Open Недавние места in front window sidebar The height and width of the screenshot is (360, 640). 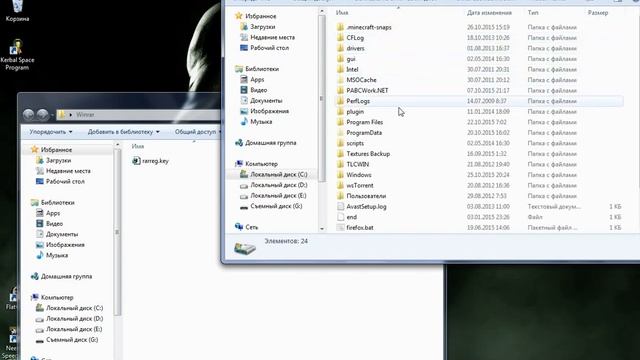point(267,38)
